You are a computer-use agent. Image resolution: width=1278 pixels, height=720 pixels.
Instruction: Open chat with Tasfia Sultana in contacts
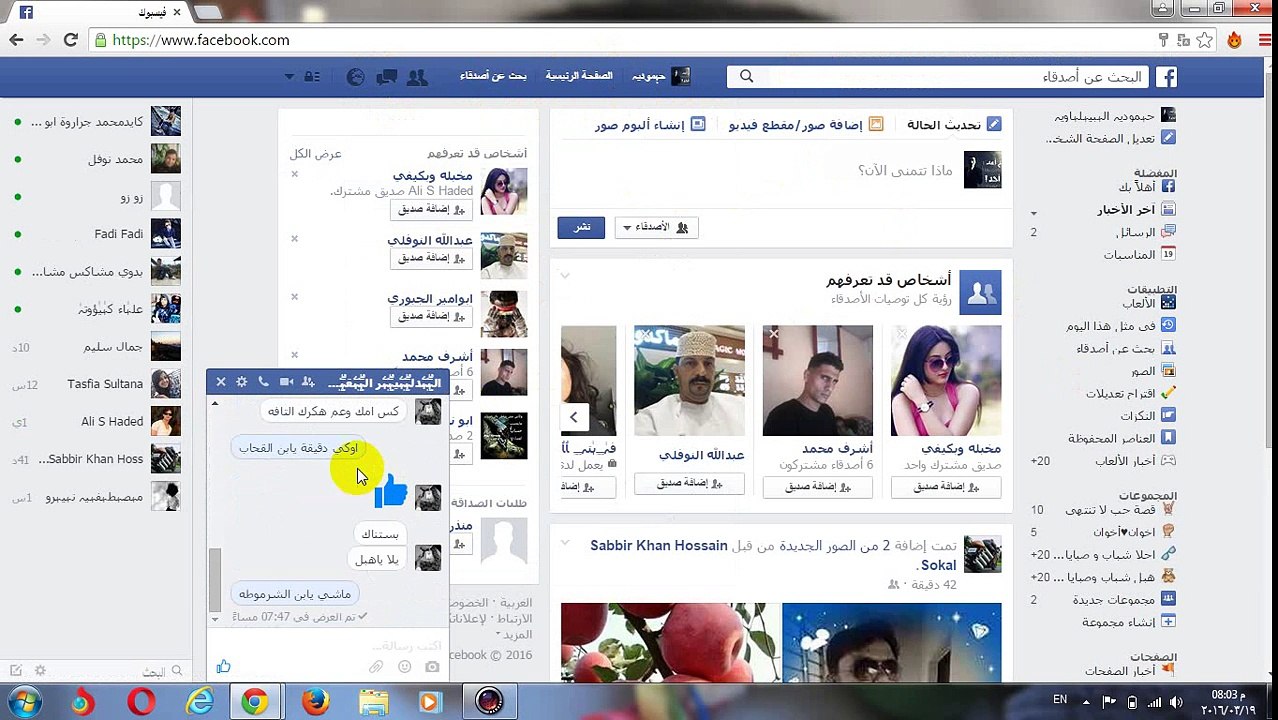95,384
